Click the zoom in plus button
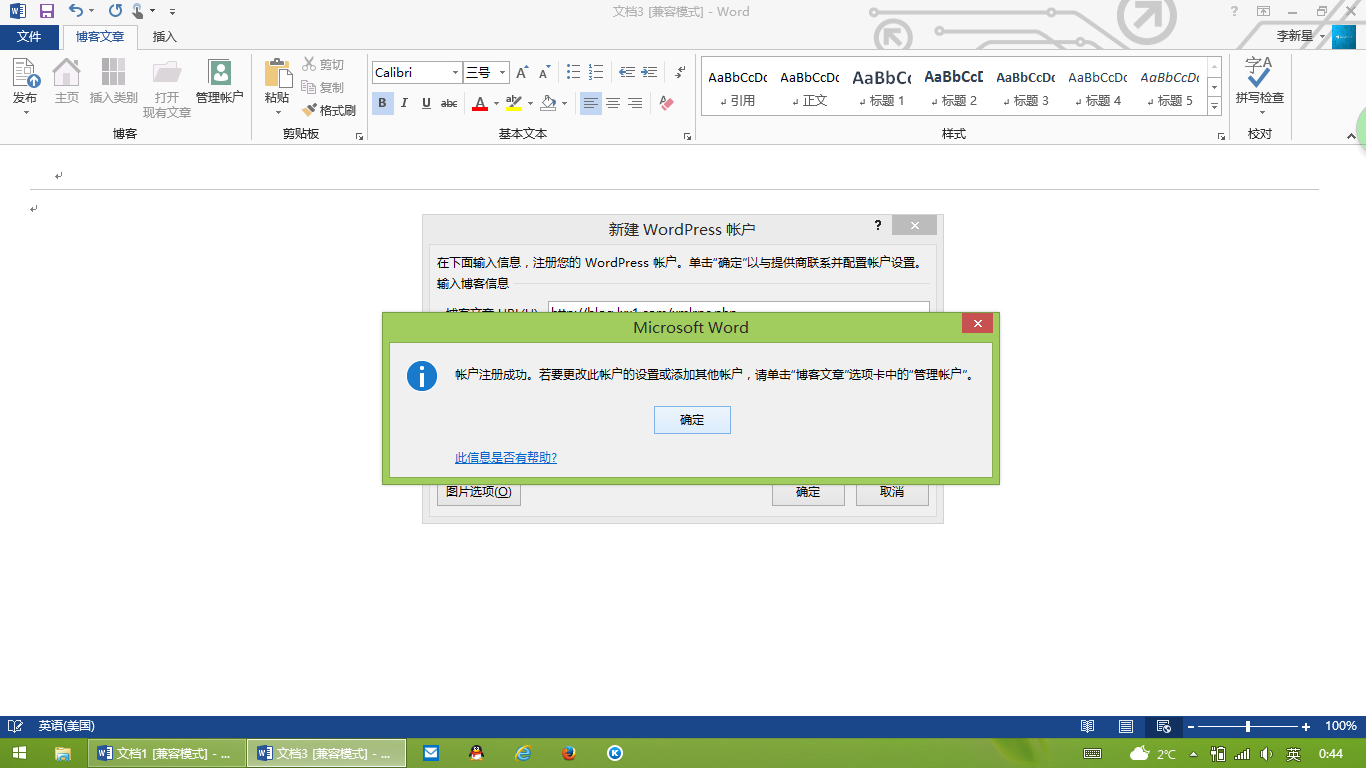This screenshot has width=1366, height=768. pos(1306,726)
